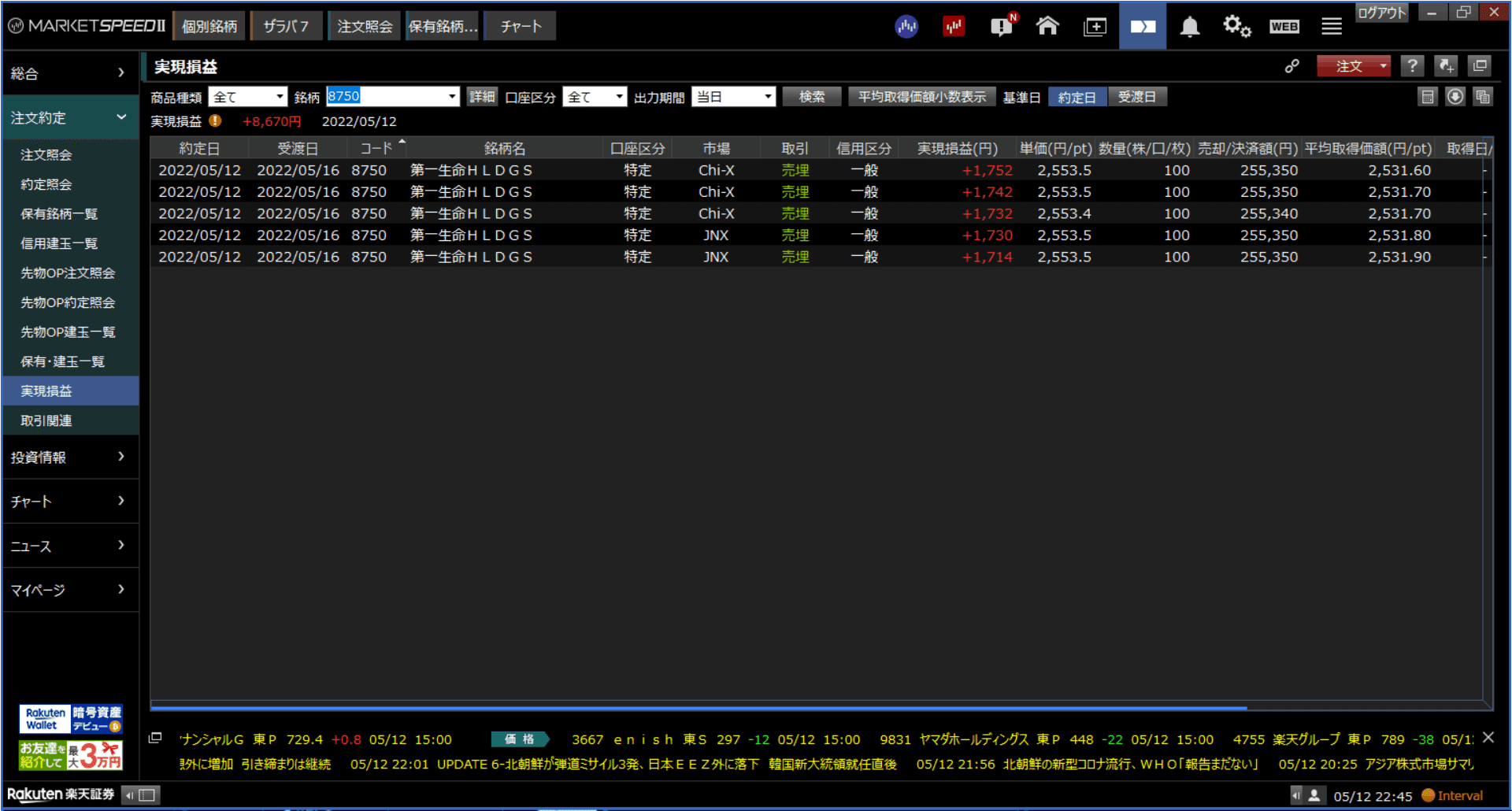The image size is (1512, 811).
Task: Click the 検索 button
Action: [812, 97]
